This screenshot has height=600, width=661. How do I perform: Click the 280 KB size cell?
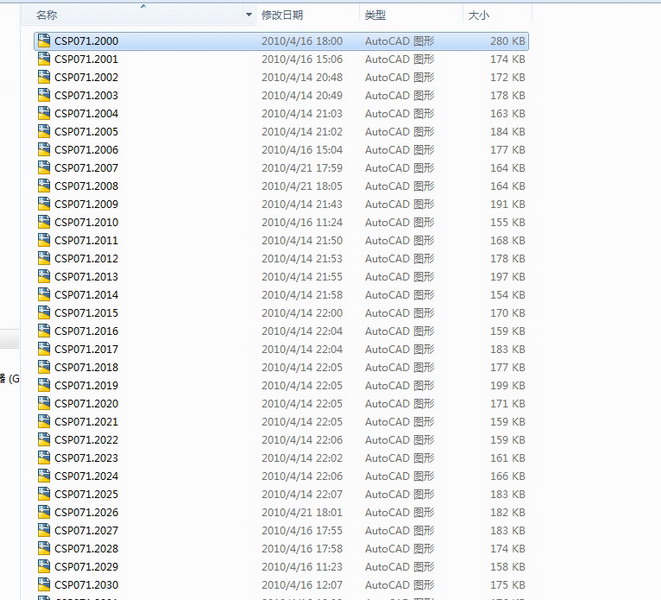508,41
